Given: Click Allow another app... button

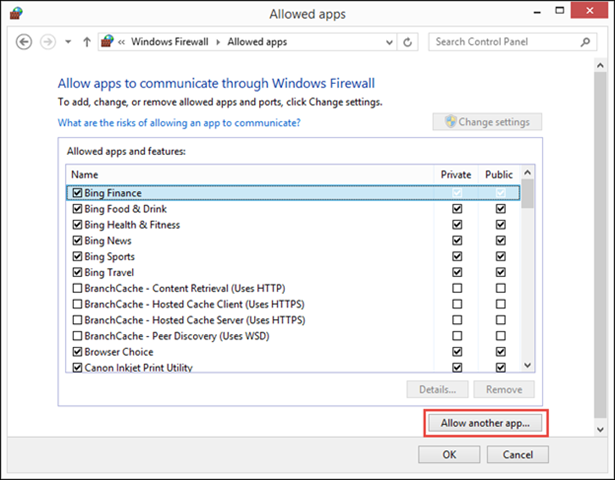Looking at the screenshot, I should (x=485, y=423).
